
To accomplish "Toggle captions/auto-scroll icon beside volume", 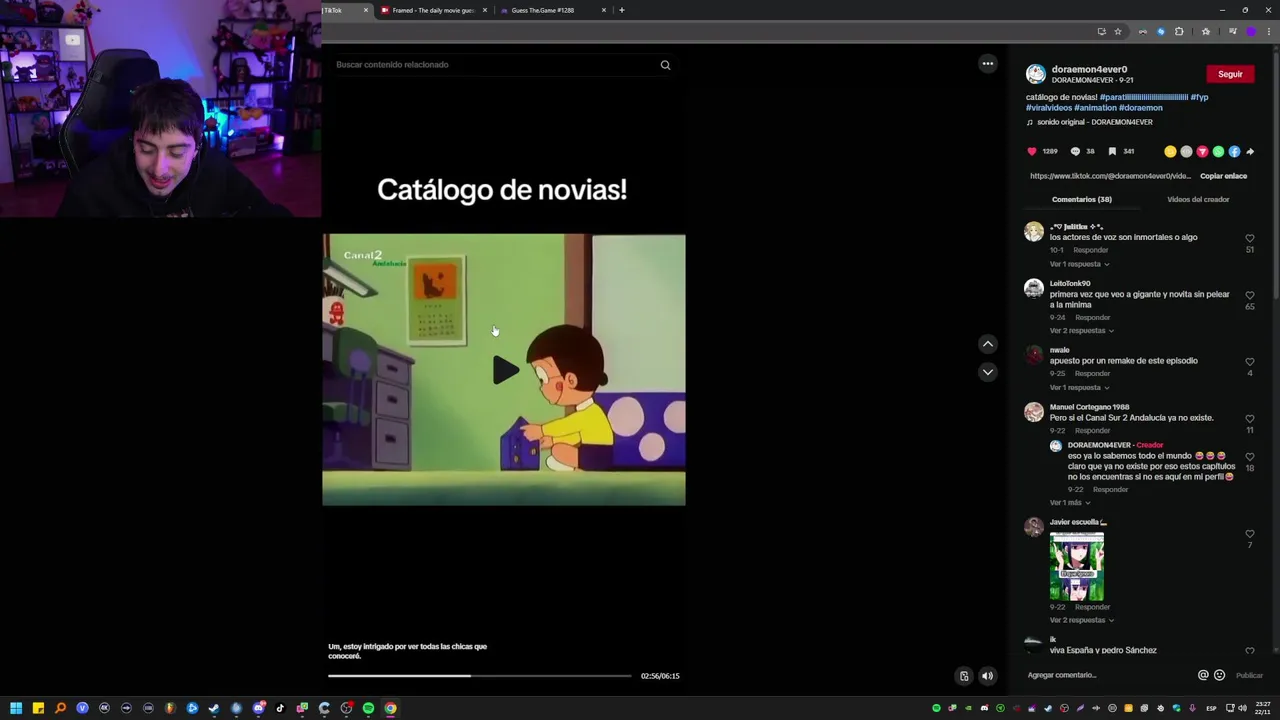I will tap(964, 676).
